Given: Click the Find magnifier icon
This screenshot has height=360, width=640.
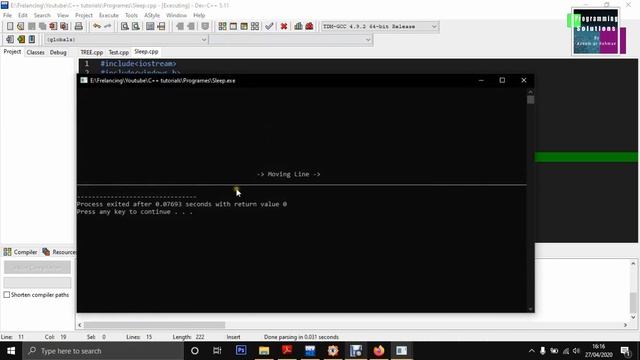Looking at the screenshot, I should [124, 26].
